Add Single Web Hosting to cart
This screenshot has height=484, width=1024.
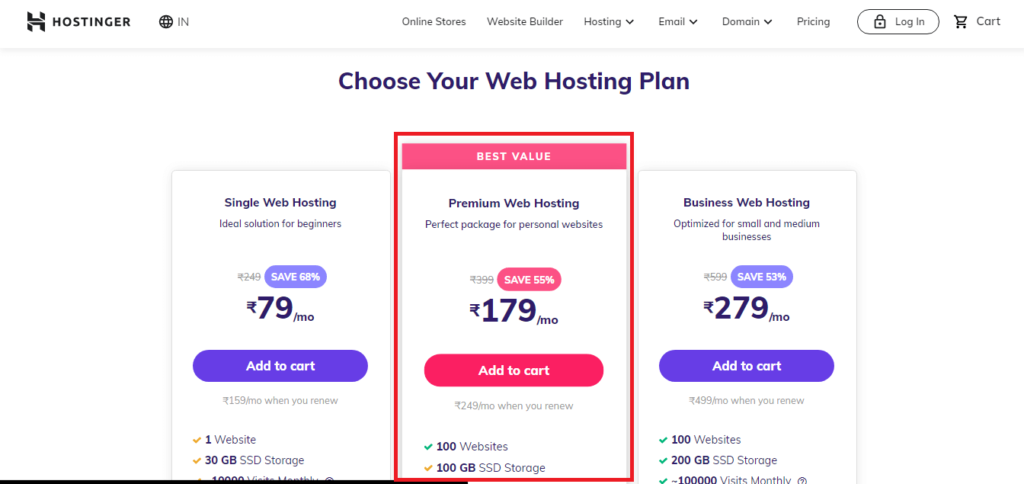[x=280, y=366]
